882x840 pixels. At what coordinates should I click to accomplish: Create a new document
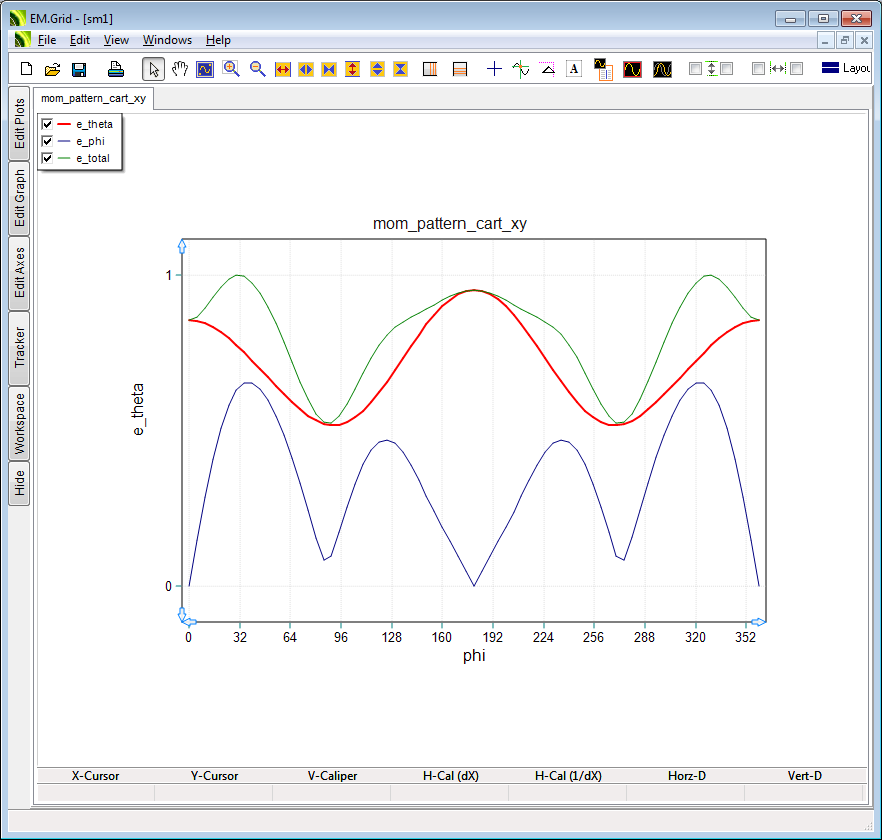(27, 69)
